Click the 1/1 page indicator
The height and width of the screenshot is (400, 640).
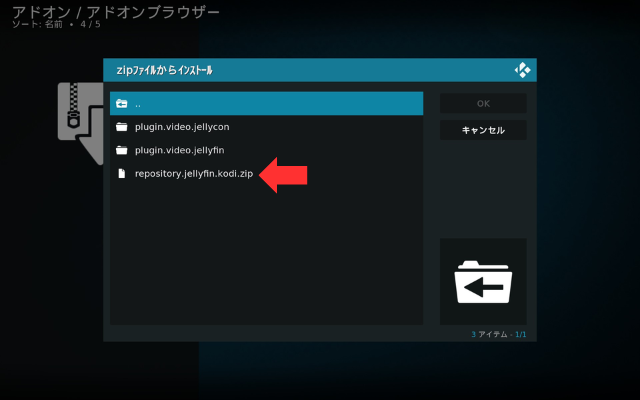click(x=520, y=334)
